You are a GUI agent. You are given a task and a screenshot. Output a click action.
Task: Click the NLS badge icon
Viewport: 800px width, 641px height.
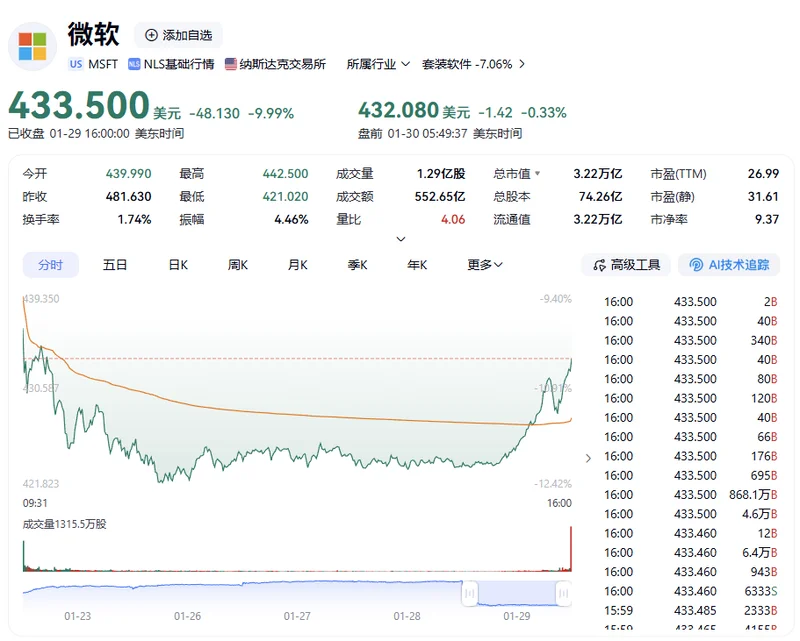(x=134, y=64)
